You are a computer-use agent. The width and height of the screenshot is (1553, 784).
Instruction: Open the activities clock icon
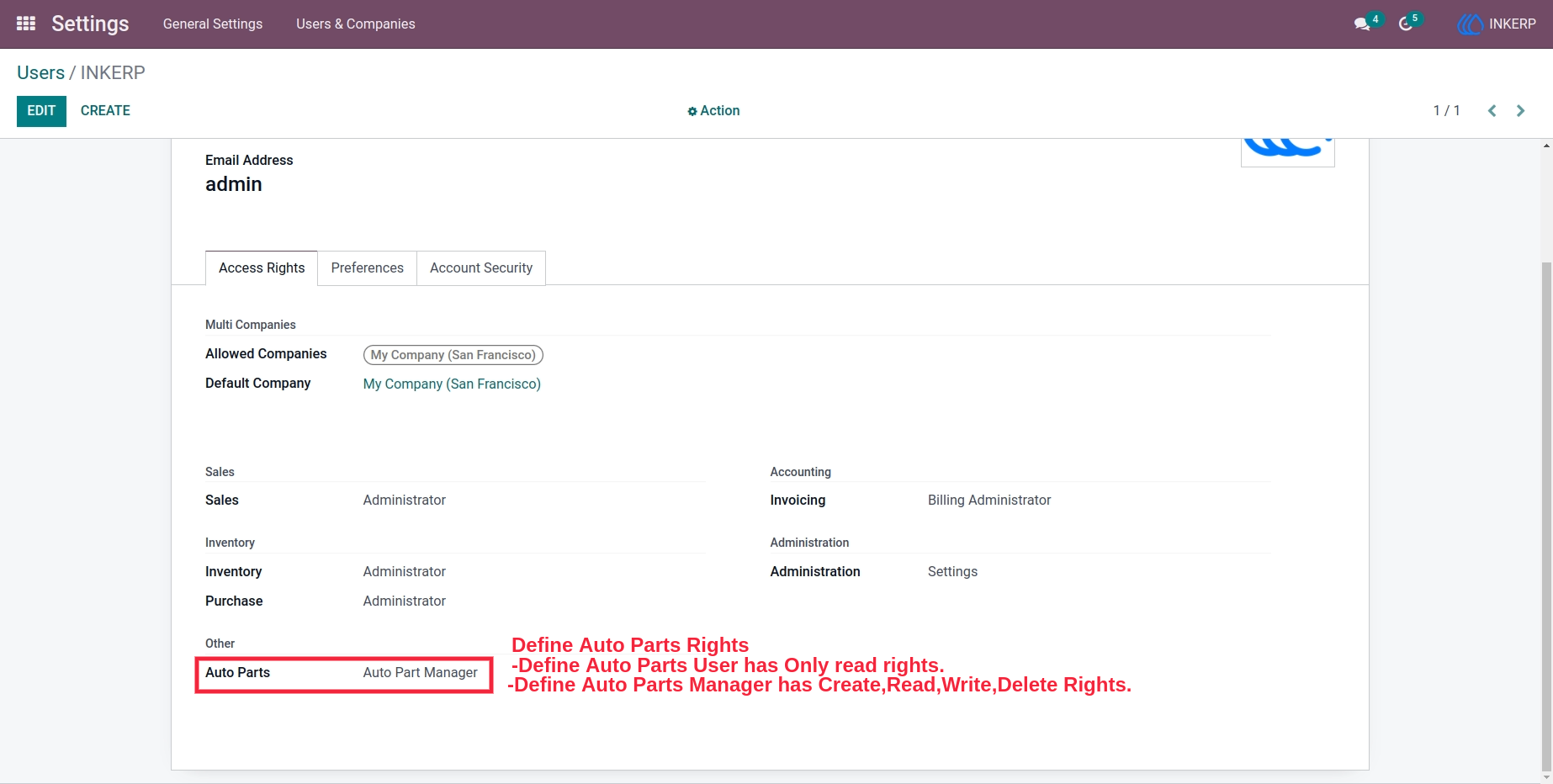tap(1406, 24)
